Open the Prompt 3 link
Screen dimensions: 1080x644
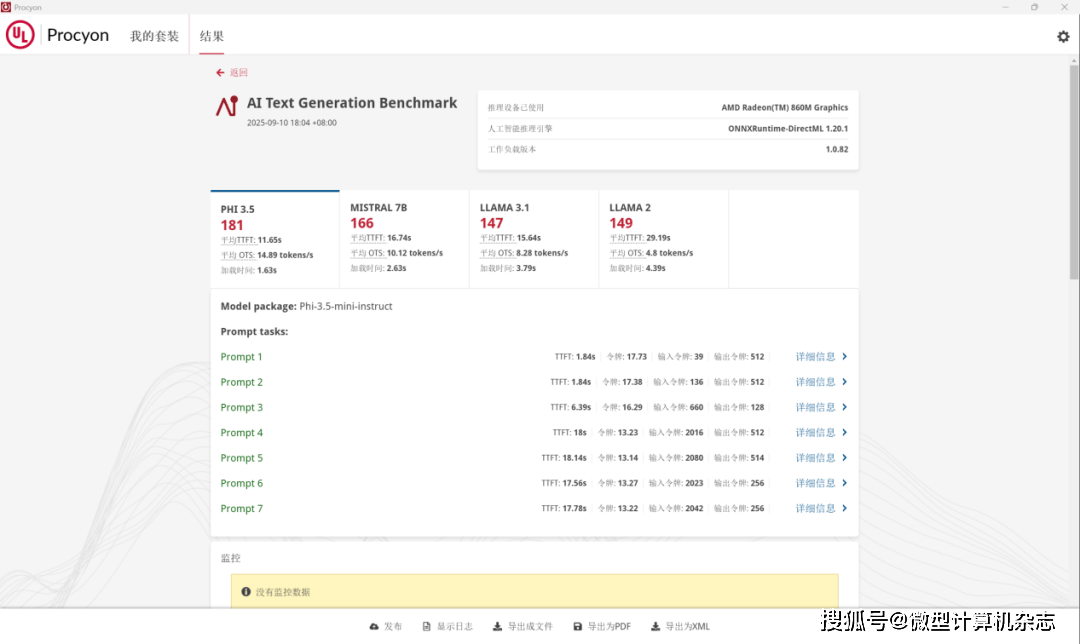242,408
